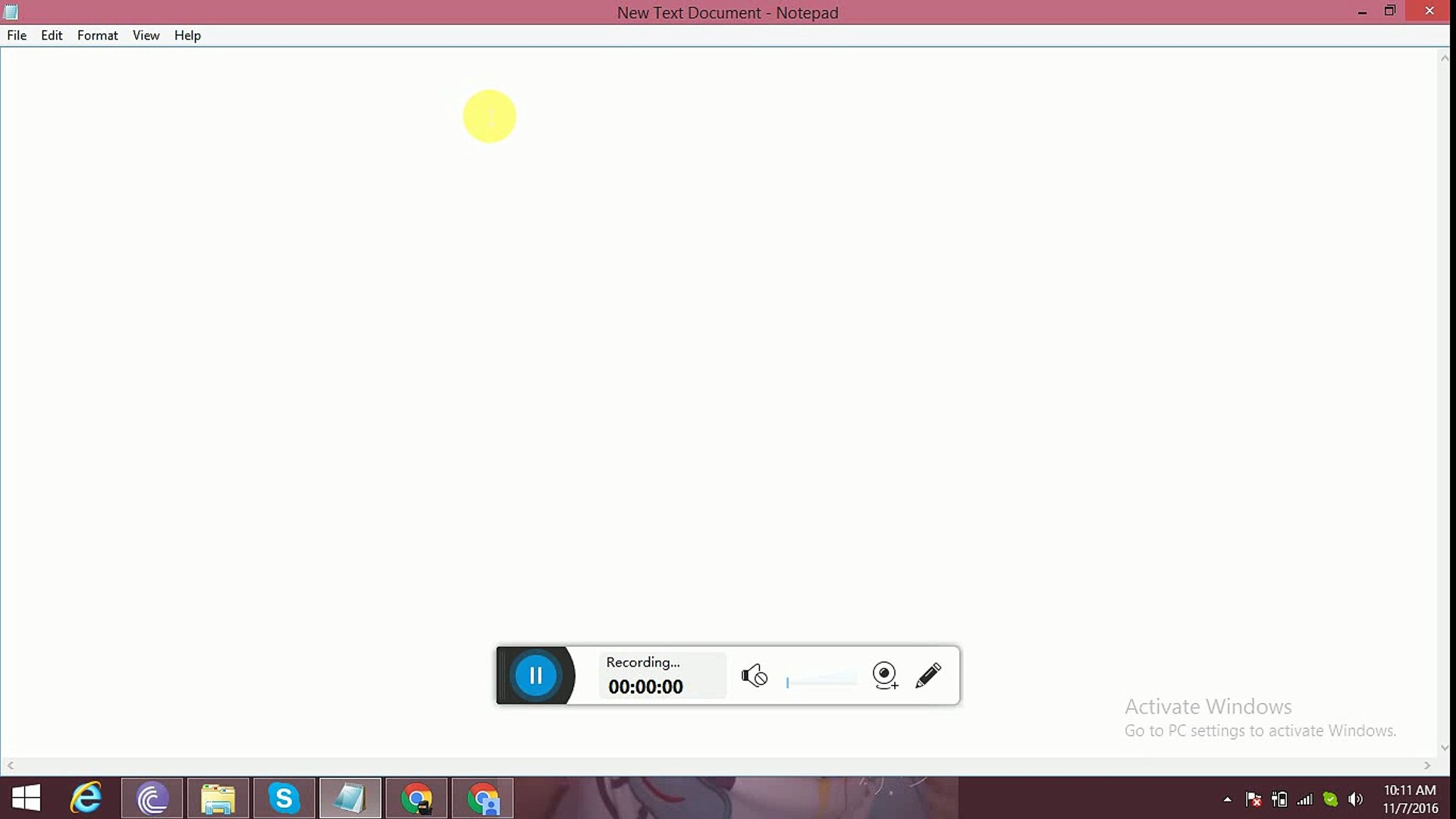1456x819 pixels.
Task: Click horizontal scrollbar left arrow
Action: 11,765
